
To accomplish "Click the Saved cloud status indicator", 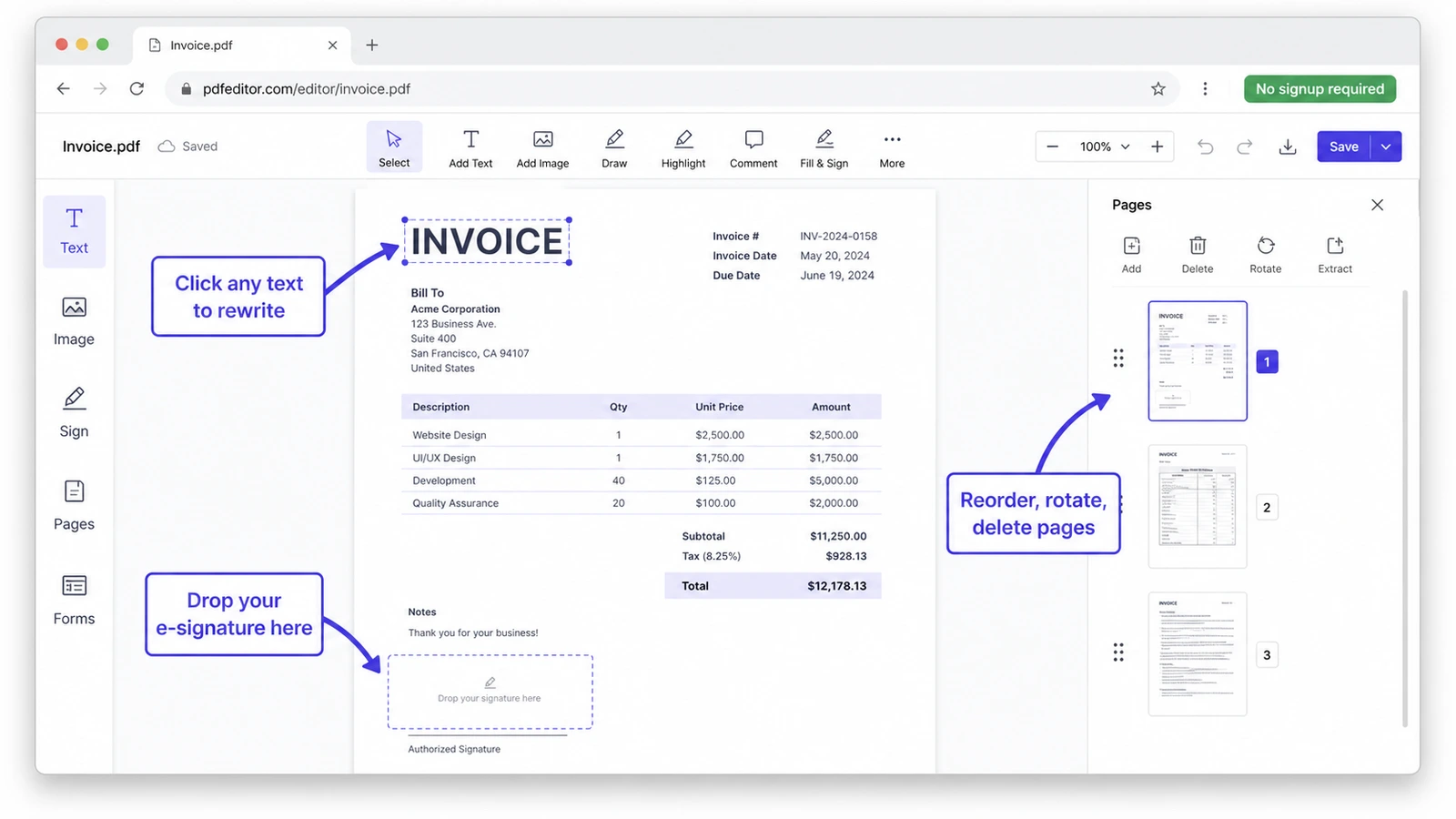I will click(x=187, y=147).
